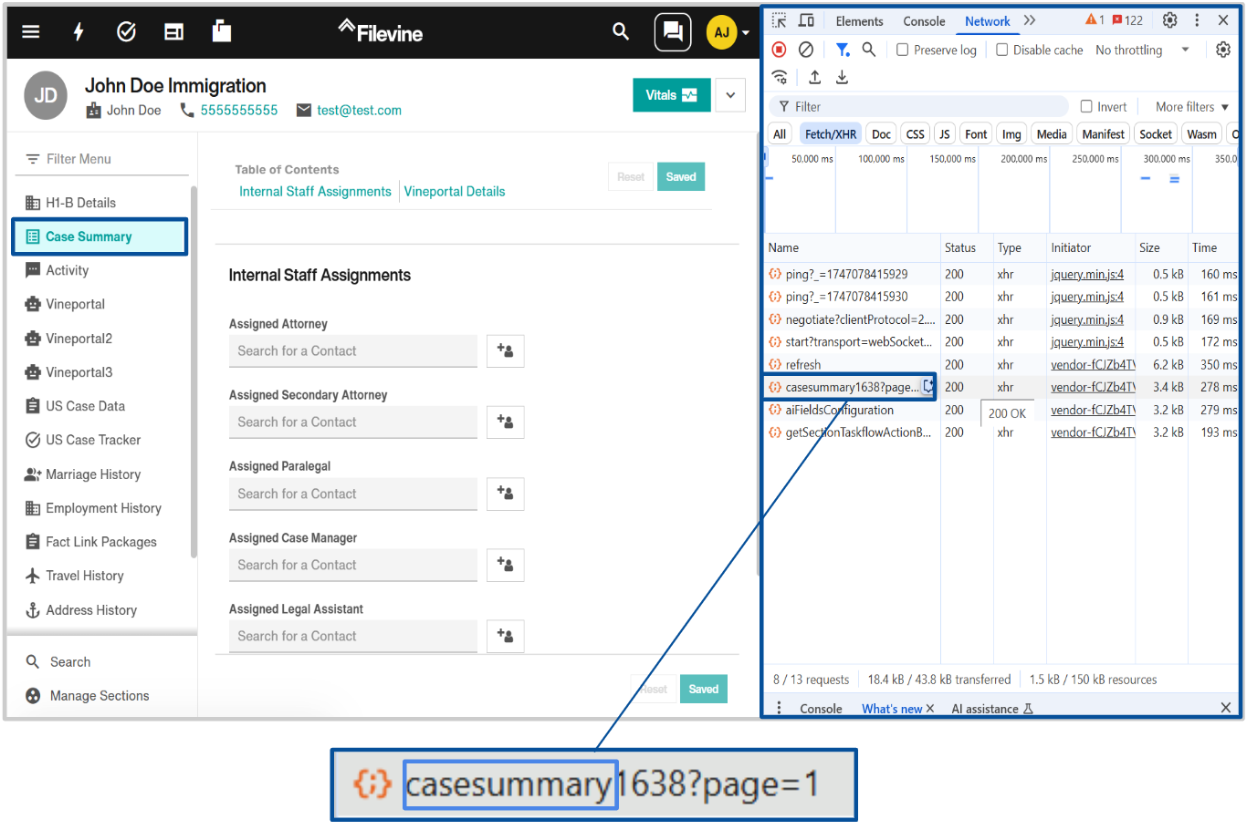Open the No throttling dropdown
This screenshot has height=826, width=1246.
[1142, 50]
